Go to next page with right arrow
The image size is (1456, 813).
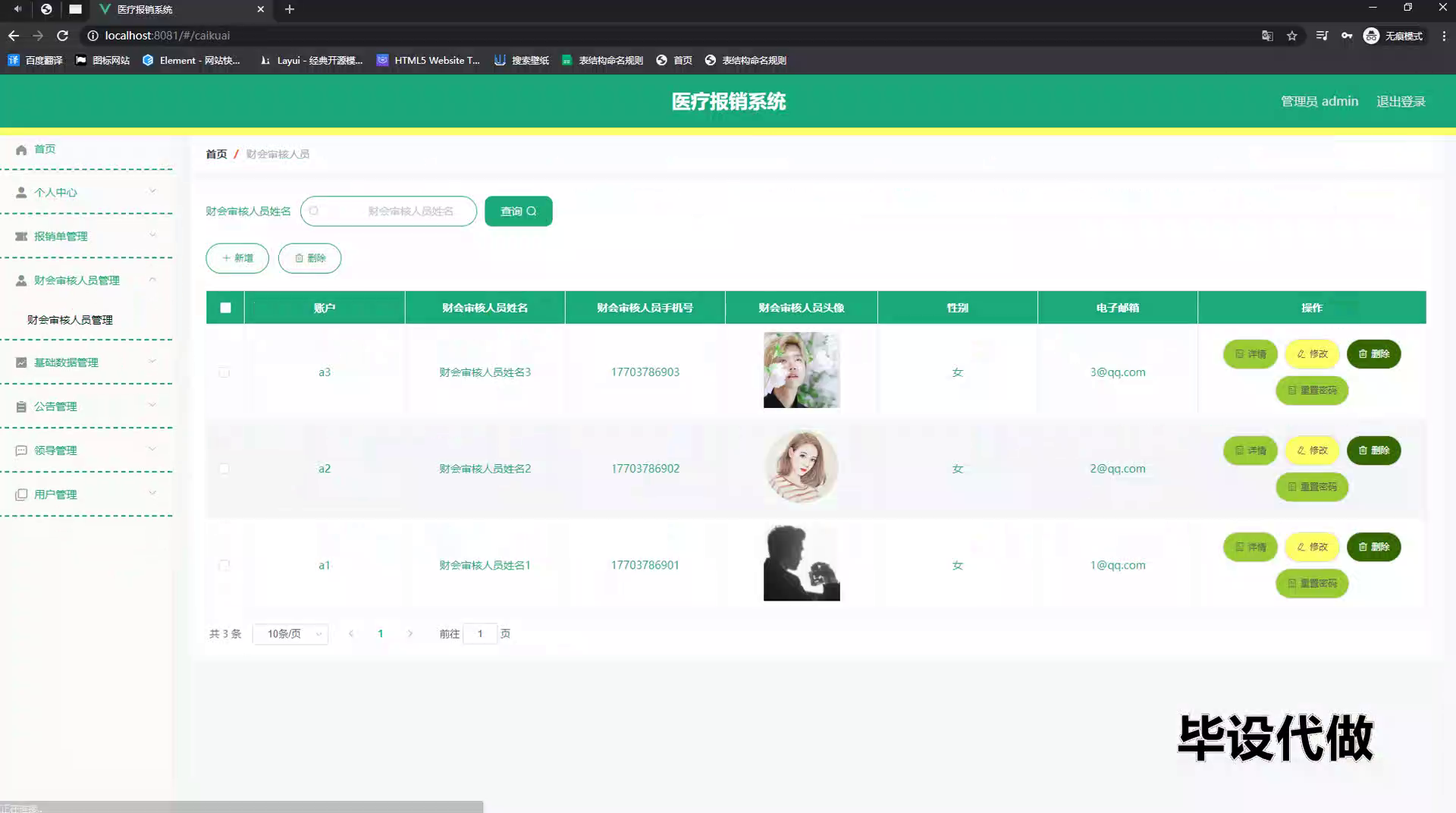coord(410,634)
